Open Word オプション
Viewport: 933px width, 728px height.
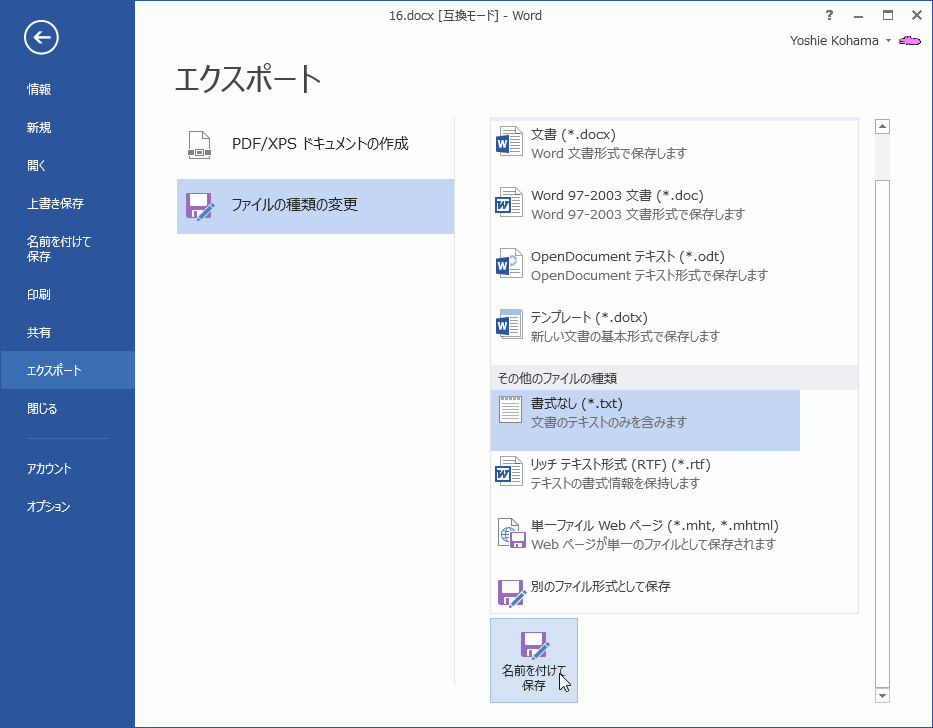[x=68, y=507]
